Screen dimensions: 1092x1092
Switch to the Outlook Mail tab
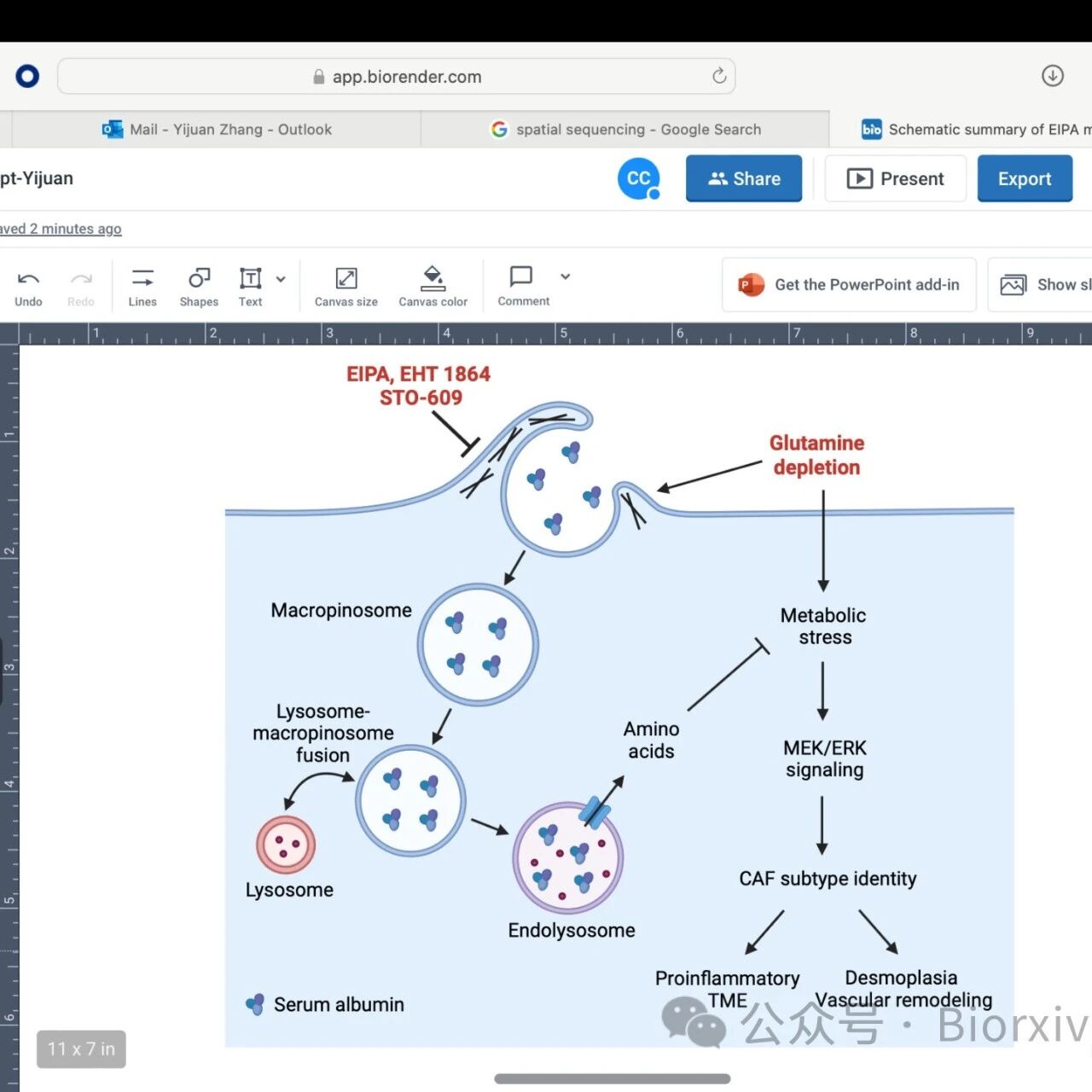[217, 130]
